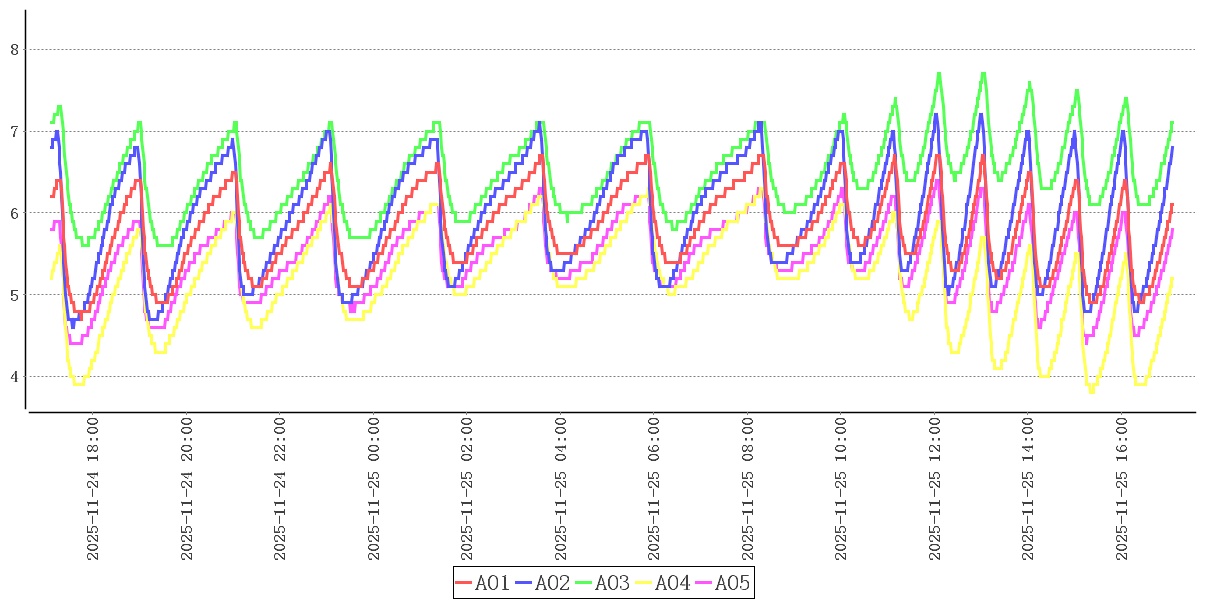This screenshot has width=1207, height=600.
Task: Click the magenta A05 legend line swatch
Action: [x=704, y=583]
